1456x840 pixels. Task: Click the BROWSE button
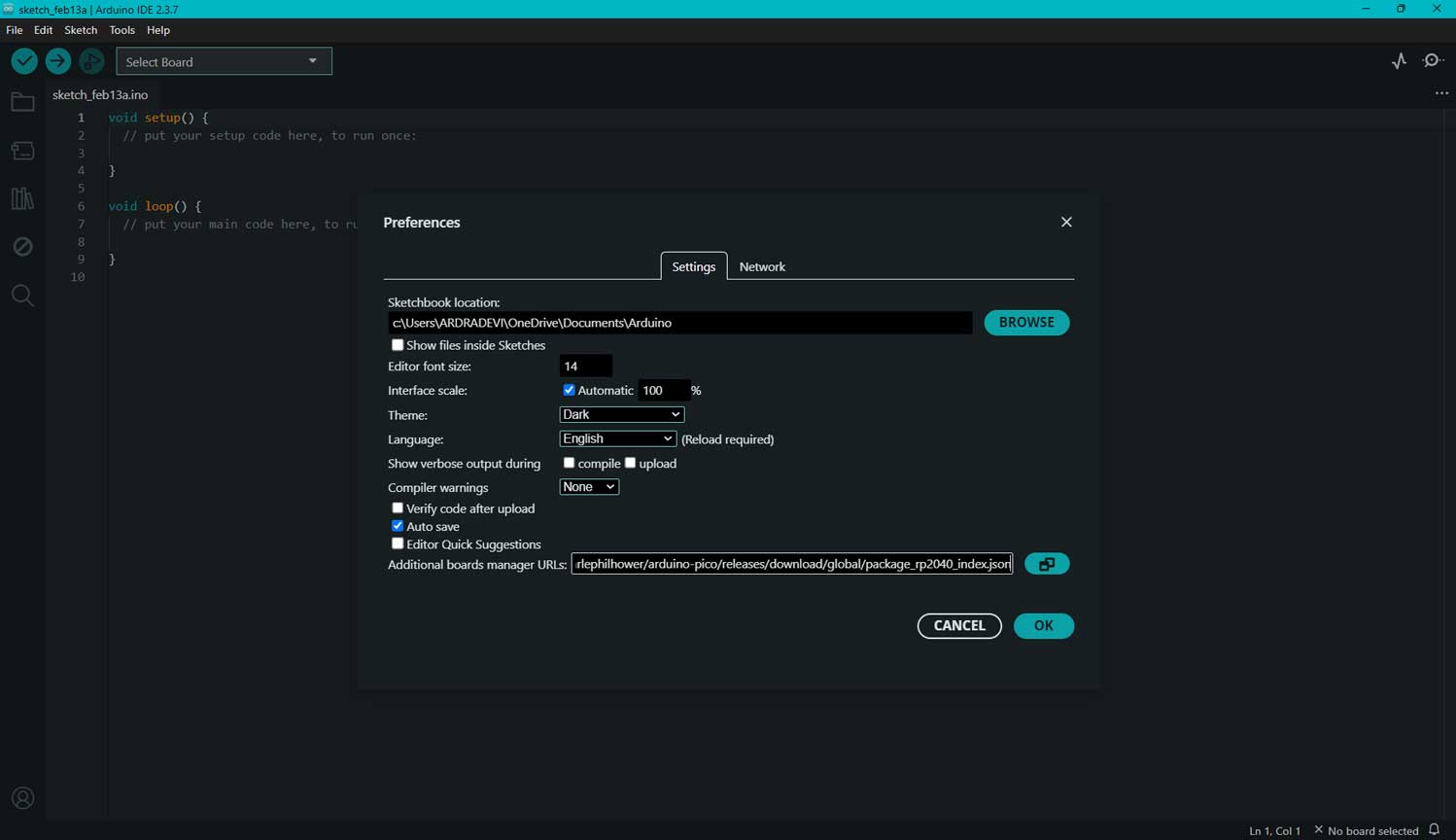coord(1027,323)
